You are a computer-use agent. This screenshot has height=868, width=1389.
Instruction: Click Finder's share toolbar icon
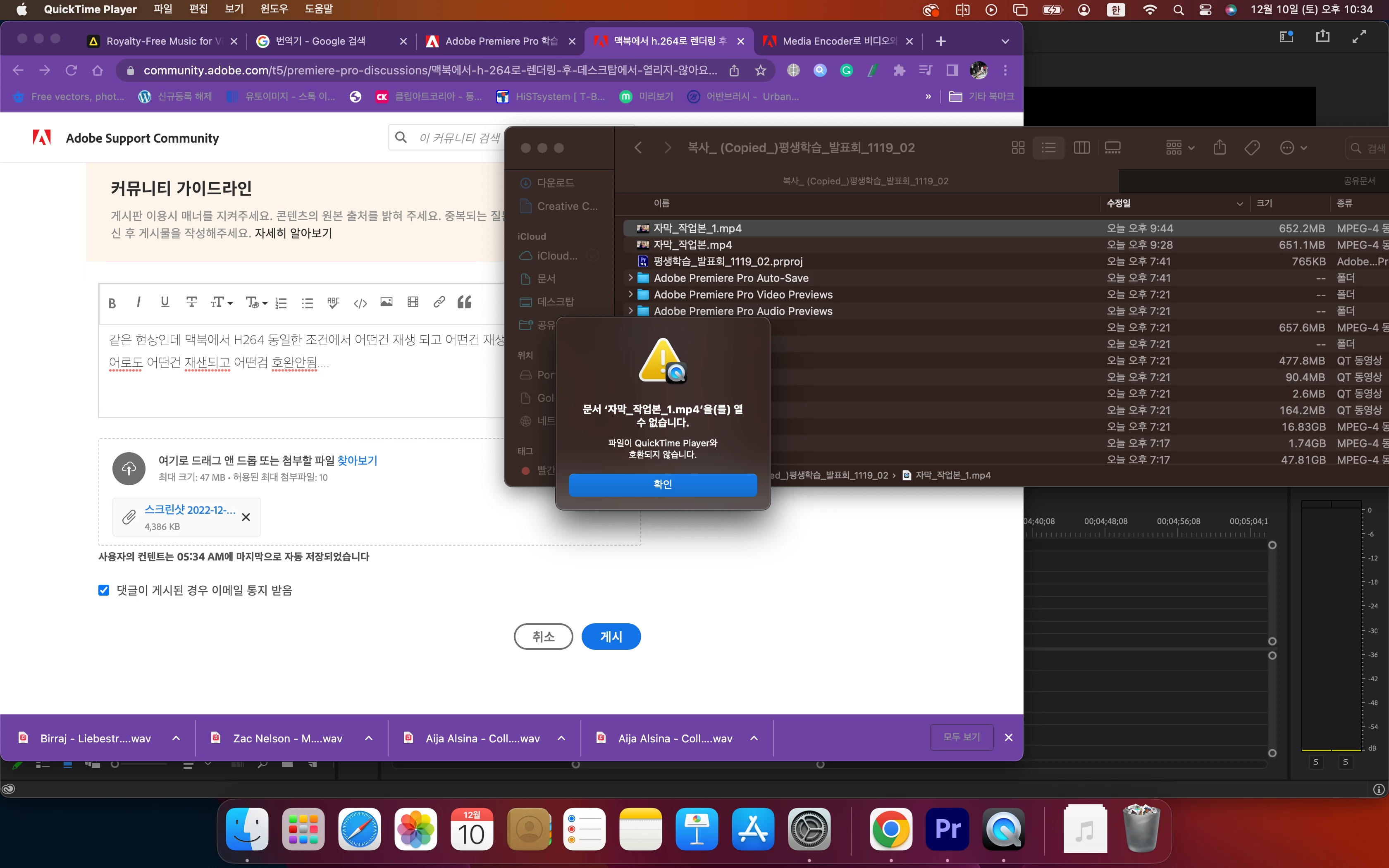click(x=1220, y=148)
